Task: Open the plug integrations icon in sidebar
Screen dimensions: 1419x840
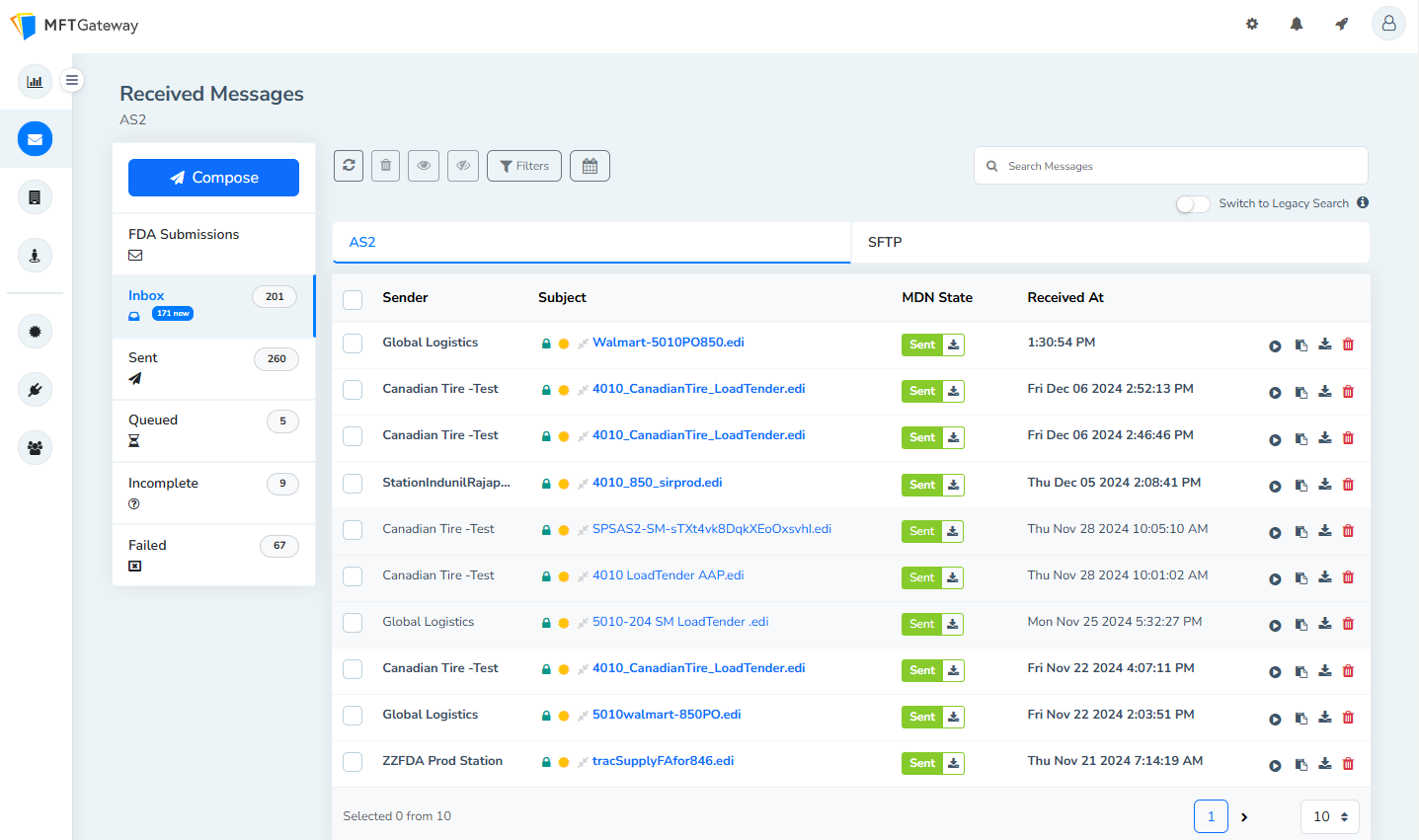Action: click(35, 390)
